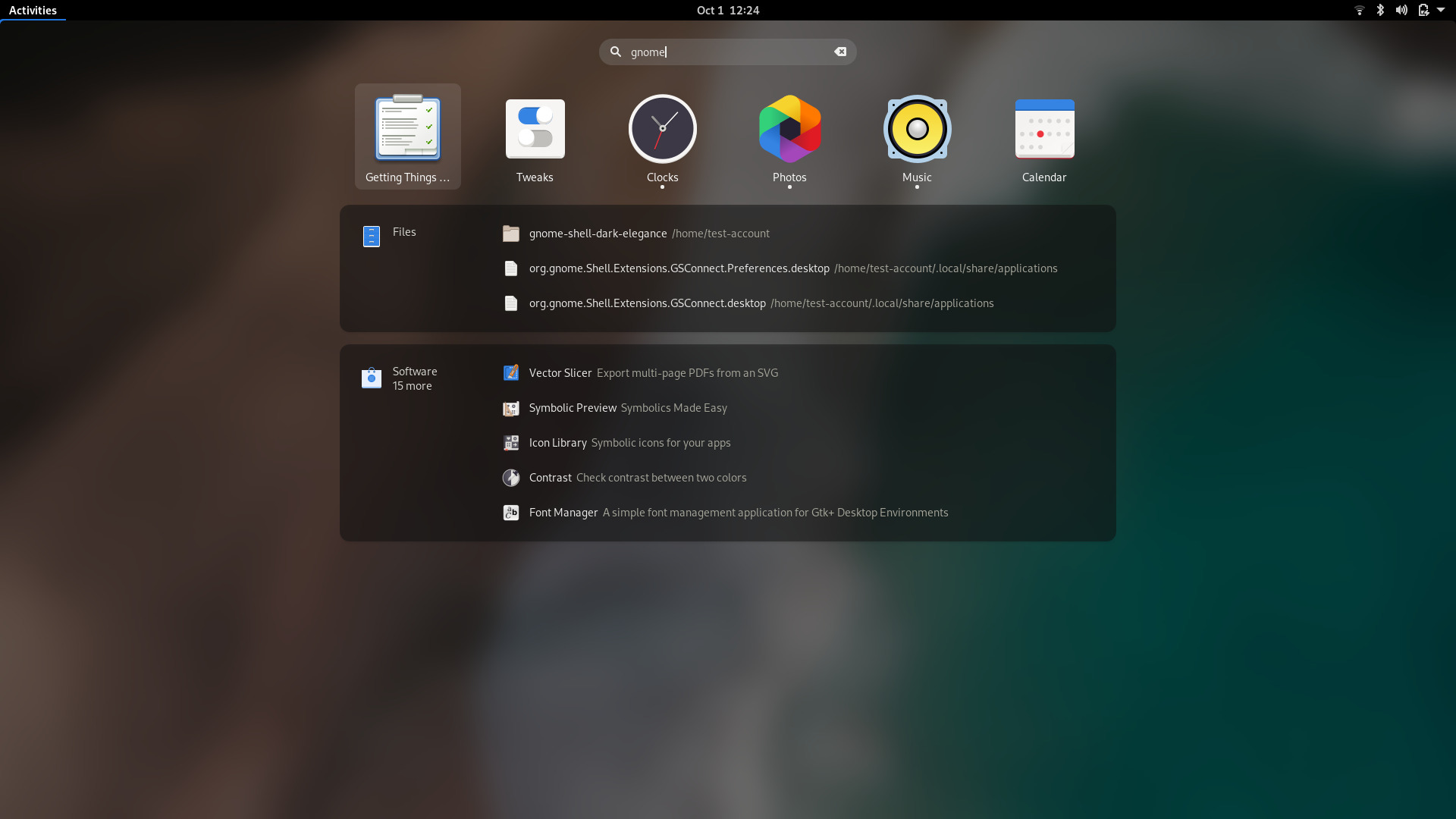This screenshot has height=819, width=1456.
Task: Open the Music app icon
Action: (x=917, y=130)
